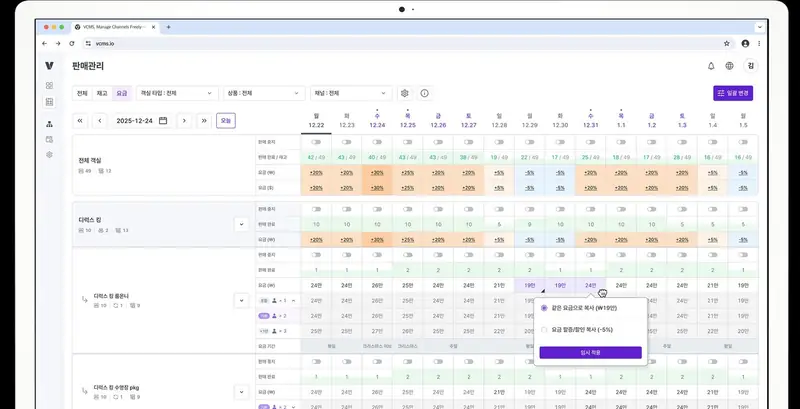
Task: Click the 오늘 today button
Action: point(226,121)
